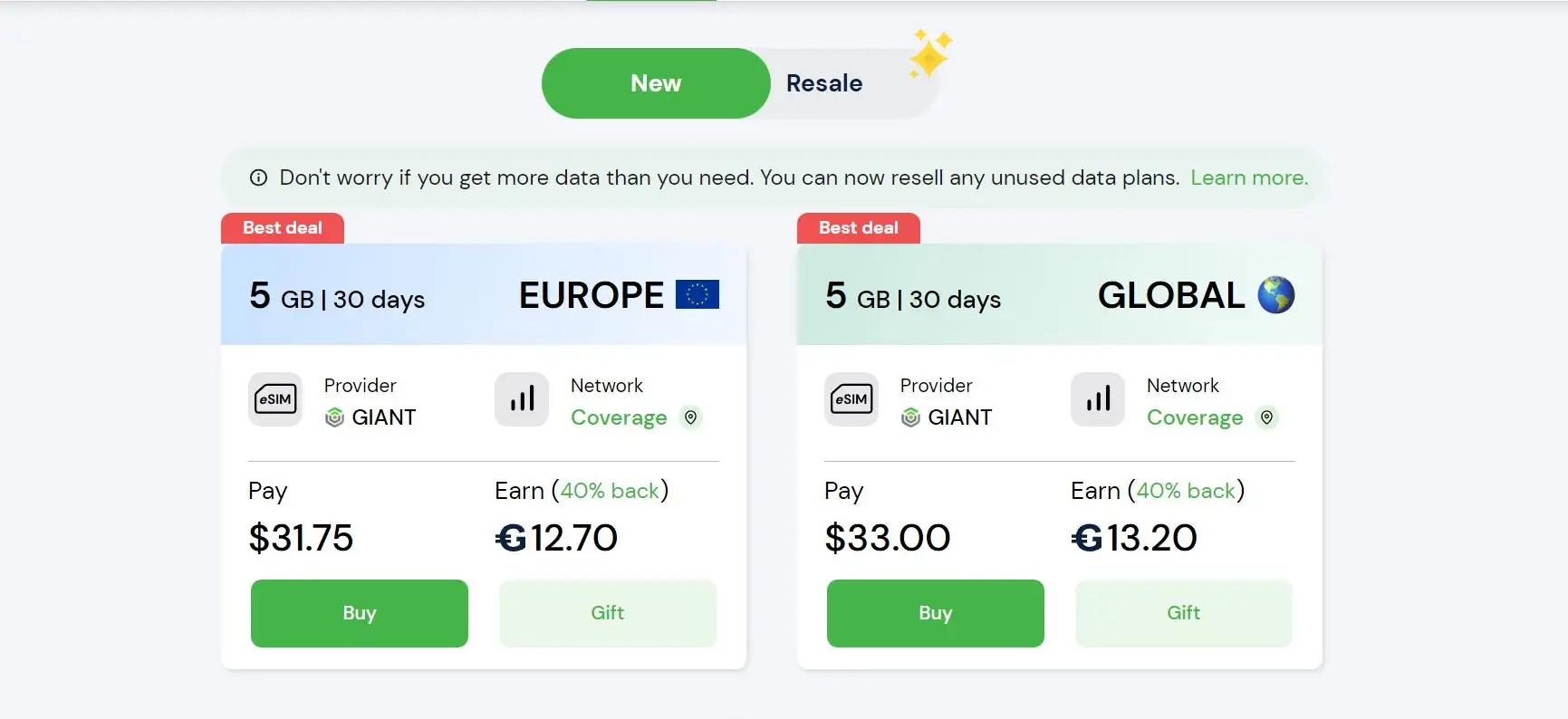Click the GIANT provider shield icon in Europe card

(x=334, y=417)
